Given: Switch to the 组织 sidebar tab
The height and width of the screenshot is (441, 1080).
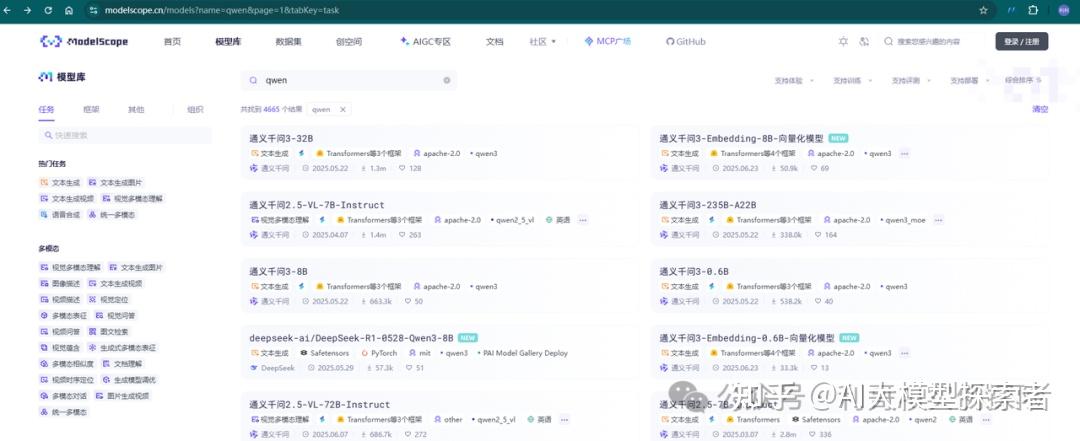Looking at the screenshot, I should coord(195,110).
